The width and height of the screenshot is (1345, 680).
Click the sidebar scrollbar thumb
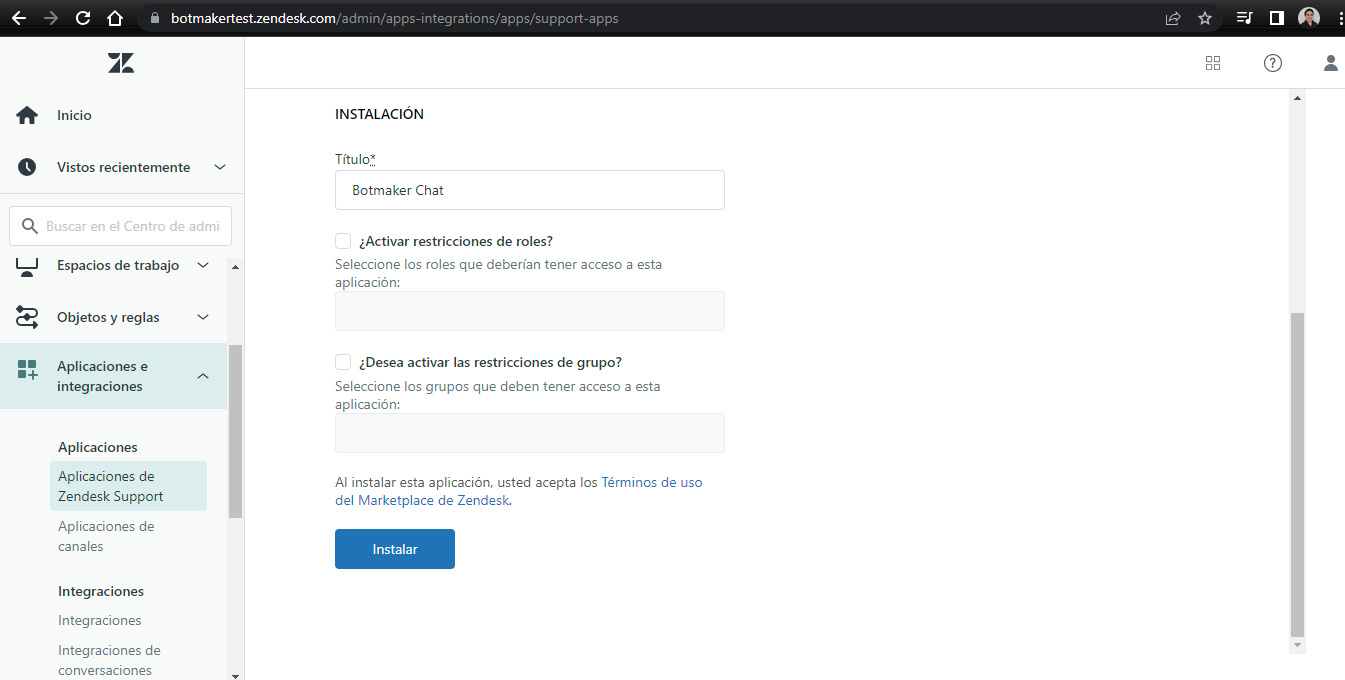(x=236, y=431)
